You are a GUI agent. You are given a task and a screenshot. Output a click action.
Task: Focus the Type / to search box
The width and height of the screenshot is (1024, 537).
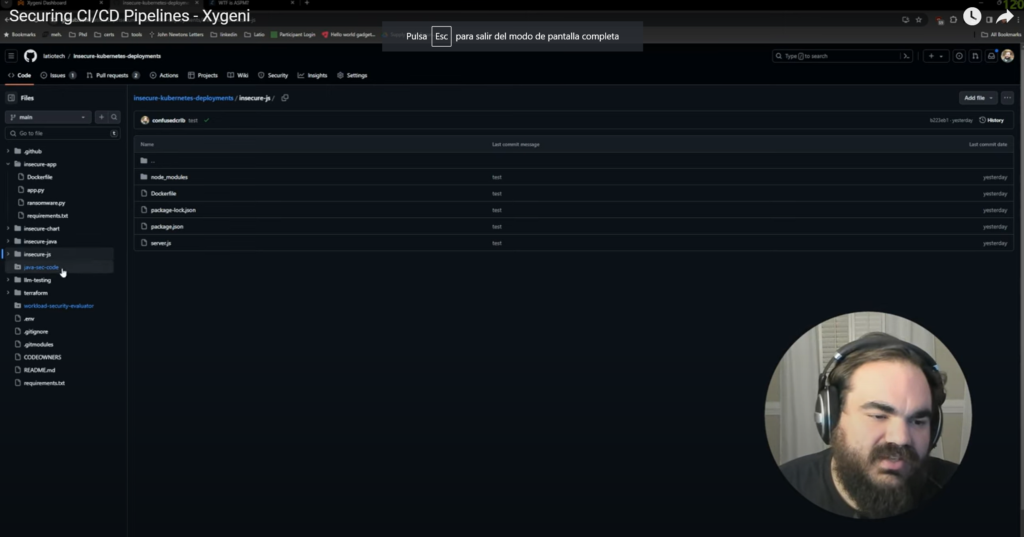842,56
